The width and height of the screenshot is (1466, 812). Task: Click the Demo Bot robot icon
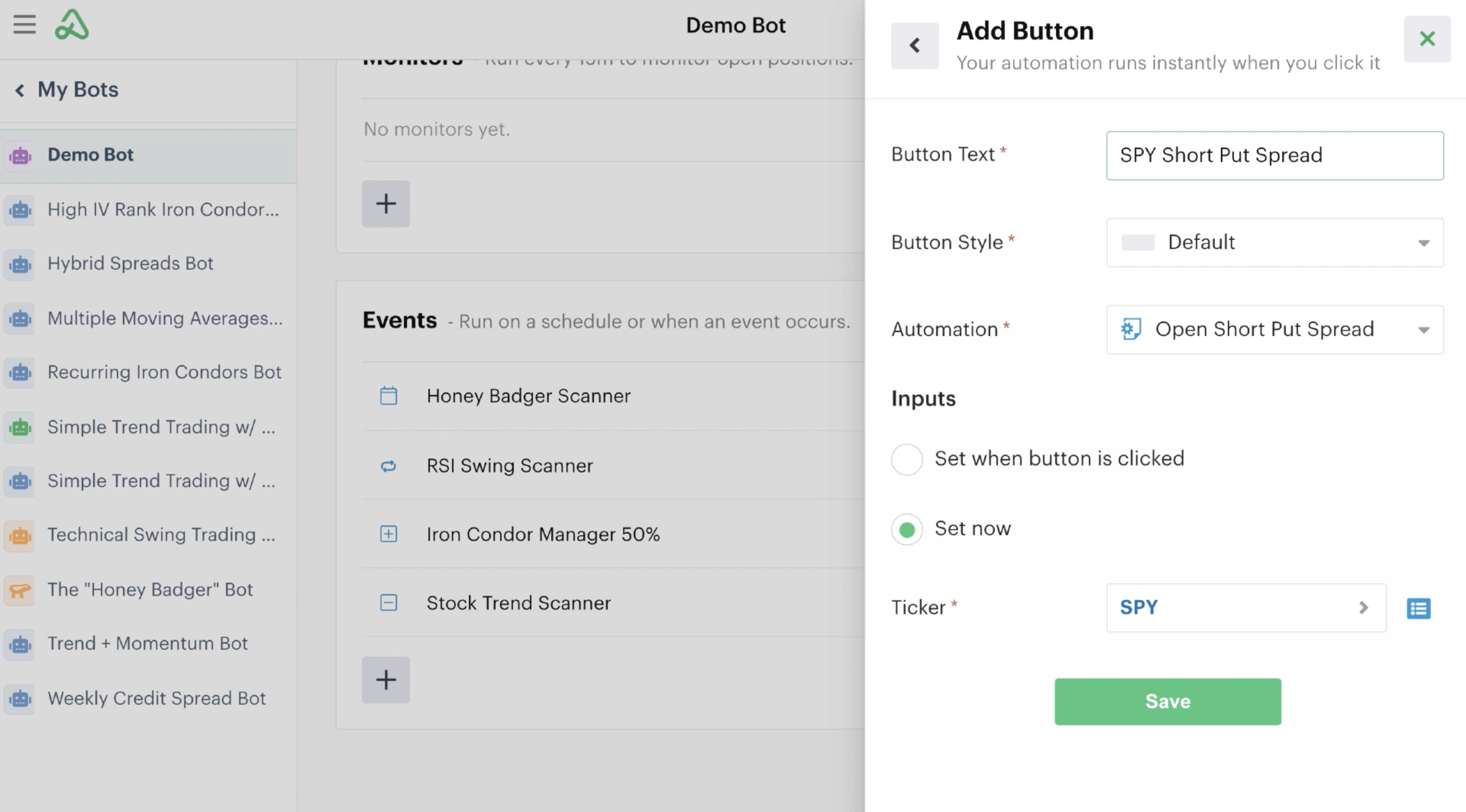20,156
